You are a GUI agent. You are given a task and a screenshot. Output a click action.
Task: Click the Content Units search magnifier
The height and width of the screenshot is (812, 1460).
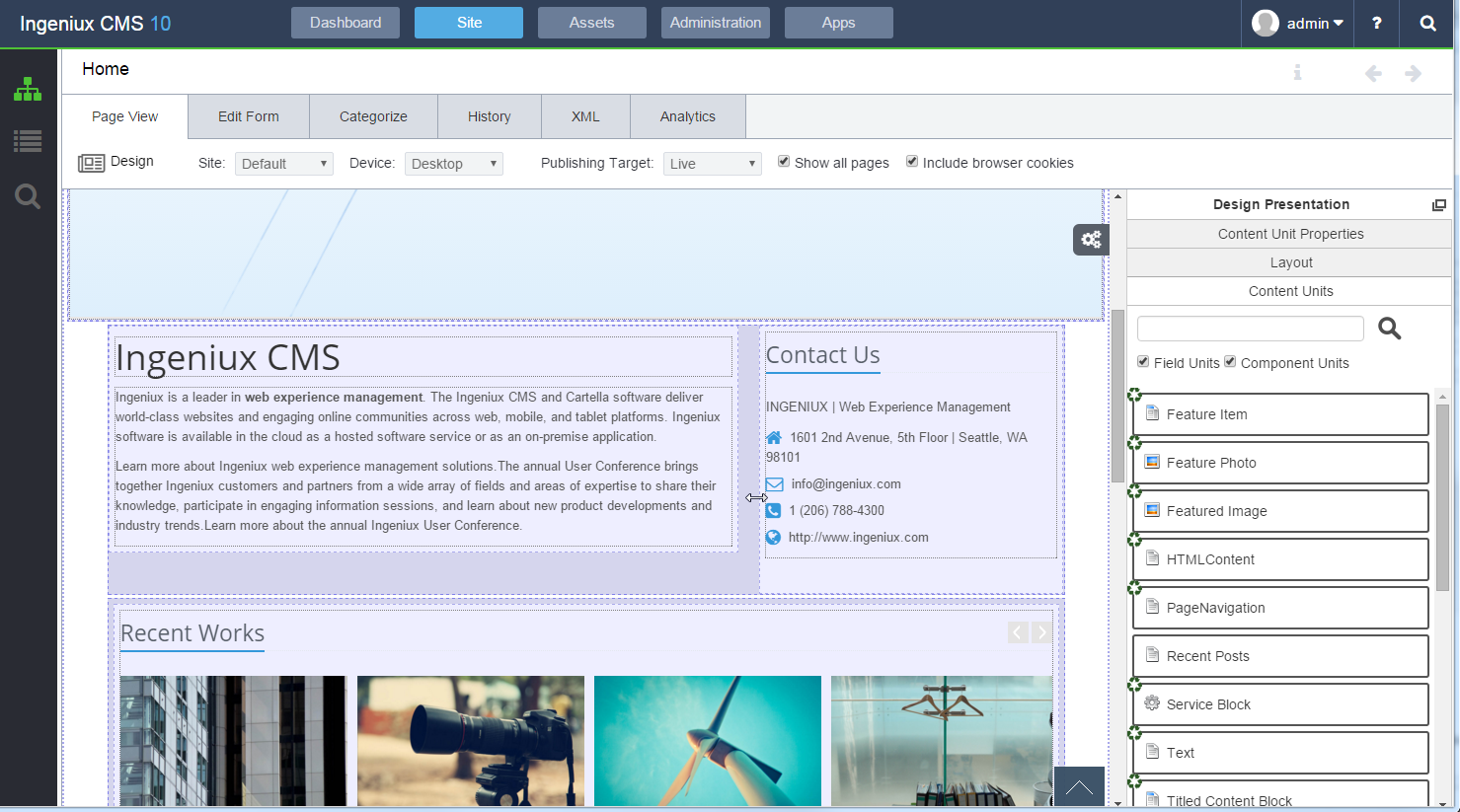[1389, 329]
